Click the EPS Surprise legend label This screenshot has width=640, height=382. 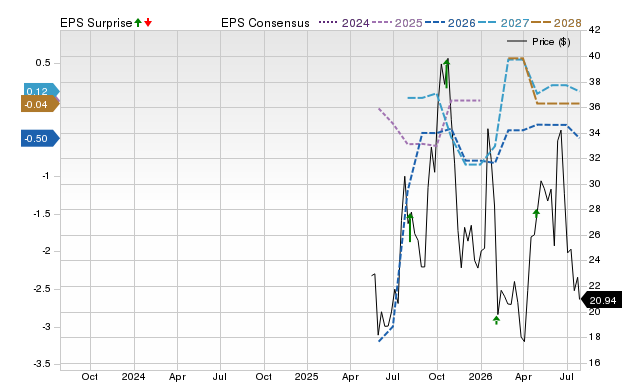tap(96, 23)
